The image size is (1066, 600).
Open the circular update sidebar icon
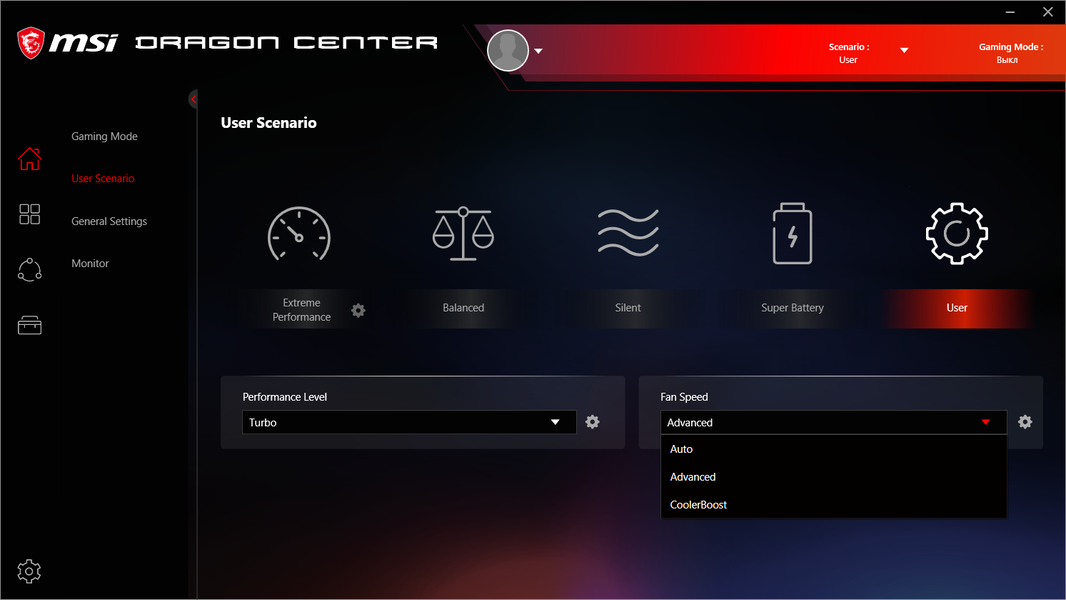coord(29,270)
